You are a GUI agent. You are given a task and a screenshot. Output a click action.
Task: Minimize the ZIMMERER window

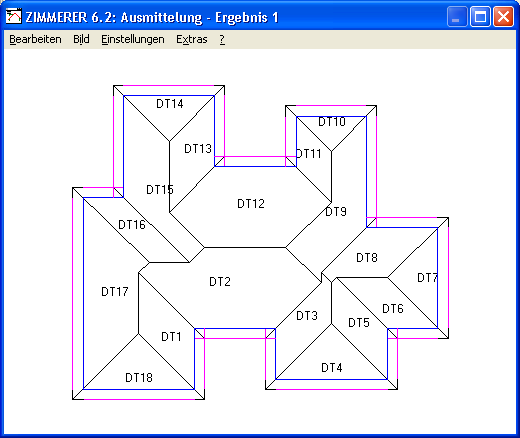[457, 16]
